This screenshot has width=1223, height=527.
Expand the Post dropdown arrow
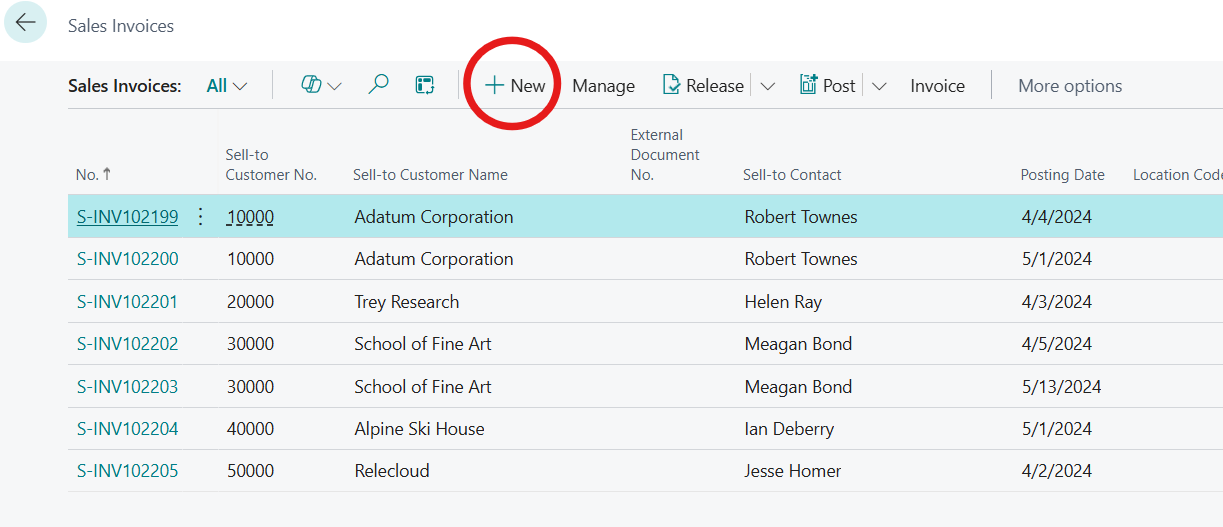point(879,86)
